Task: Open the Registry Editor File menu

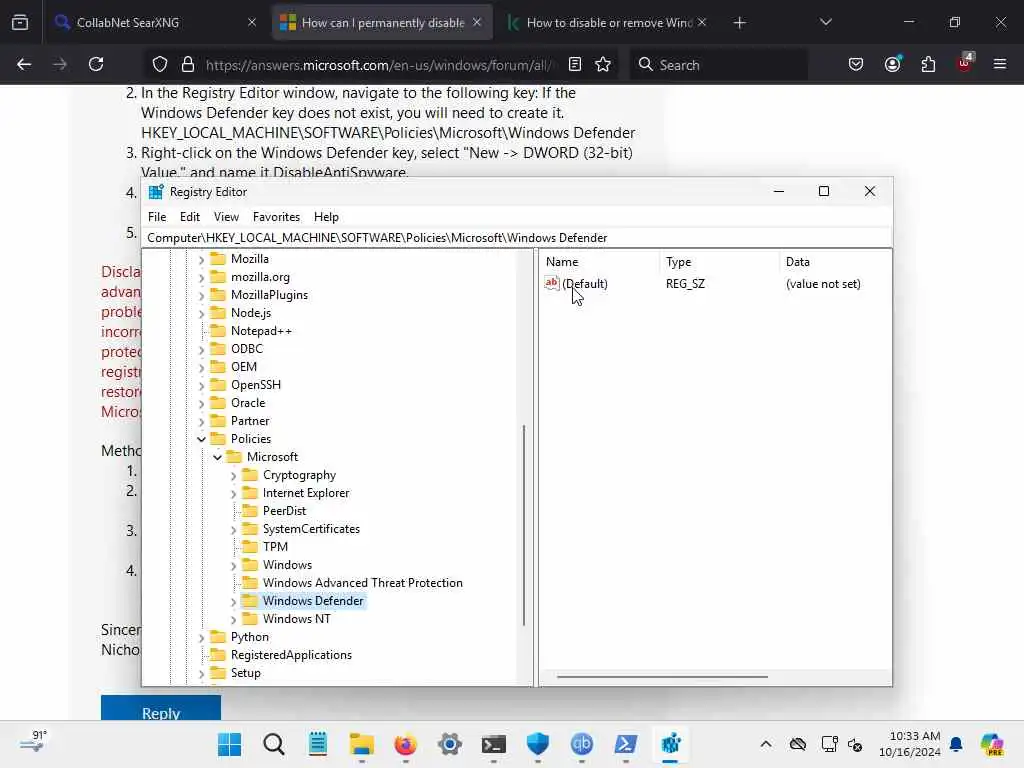Action: (157, 217)
